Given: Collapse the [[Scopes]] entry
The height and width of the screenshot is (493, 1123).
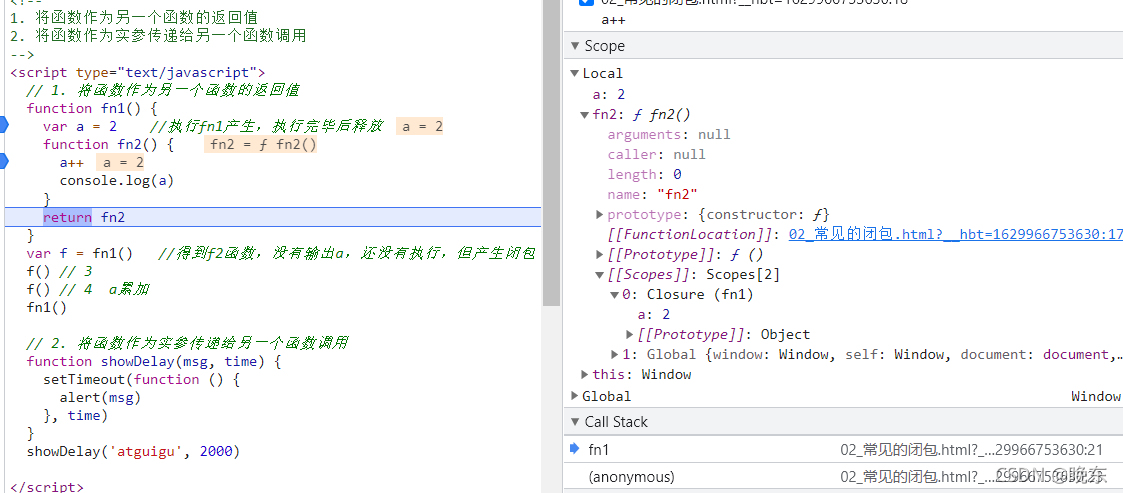Looking at the screenshot, I should pos(599,274).
